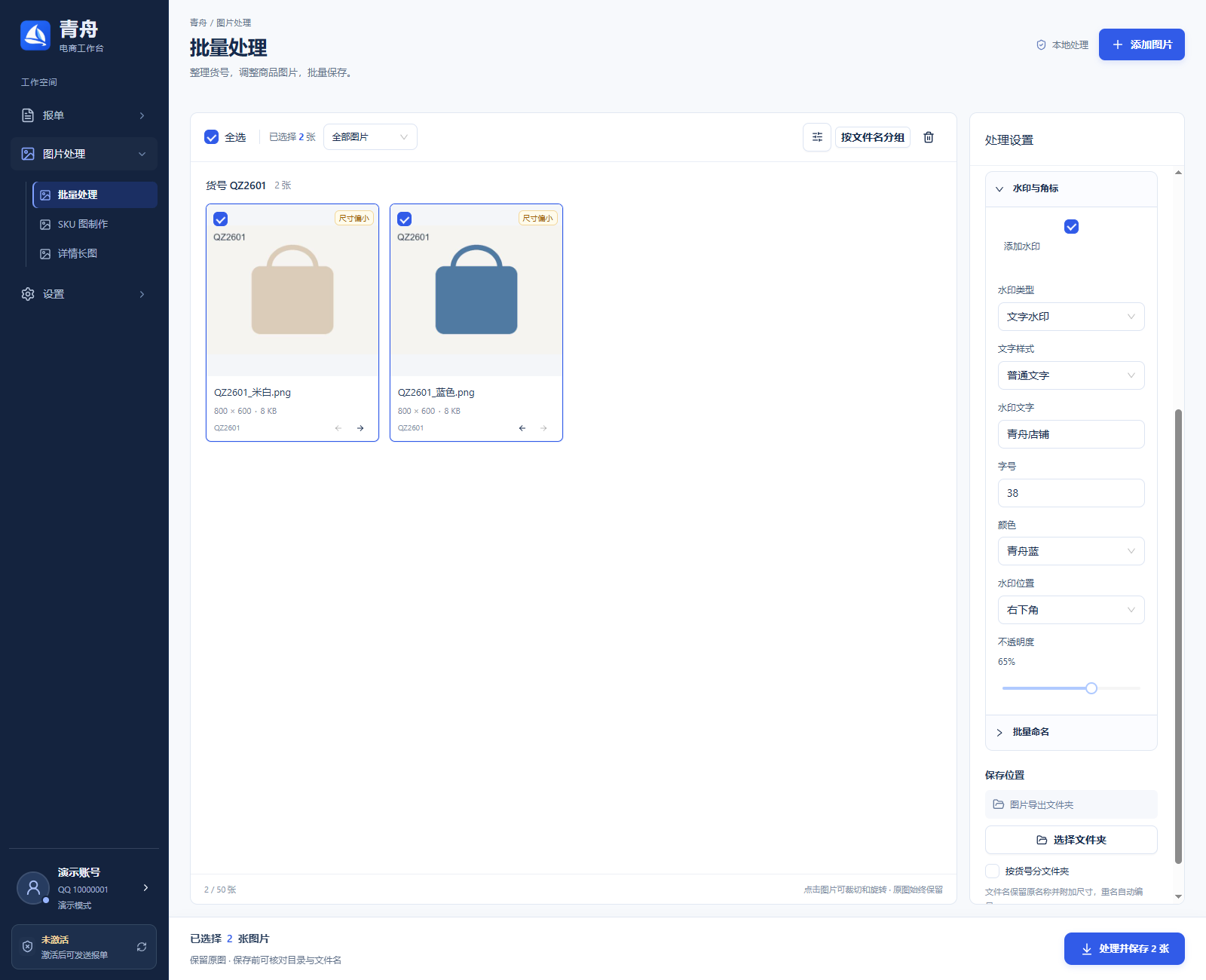The height and width of the screenshot is (980, 1206).
Task: Open the 水印位置 右下角 dropdown
Action: (x=1071, y=610)
